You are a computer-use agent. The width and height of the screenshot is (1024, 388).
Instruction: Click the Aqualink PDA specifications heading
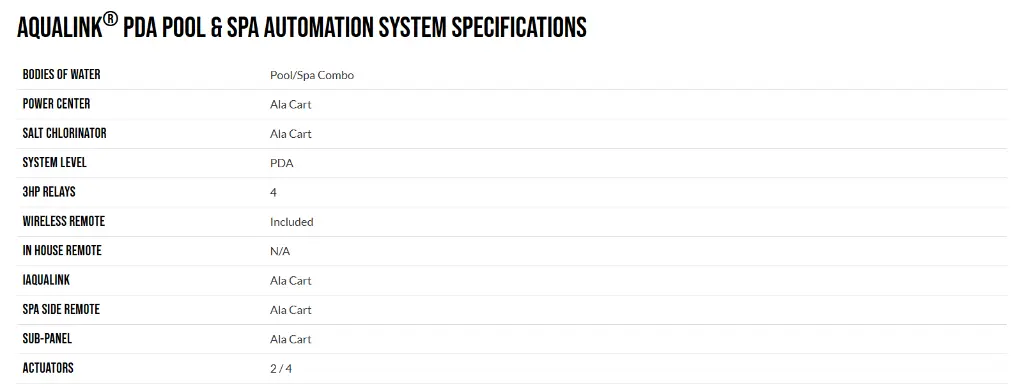click(302, 27)
